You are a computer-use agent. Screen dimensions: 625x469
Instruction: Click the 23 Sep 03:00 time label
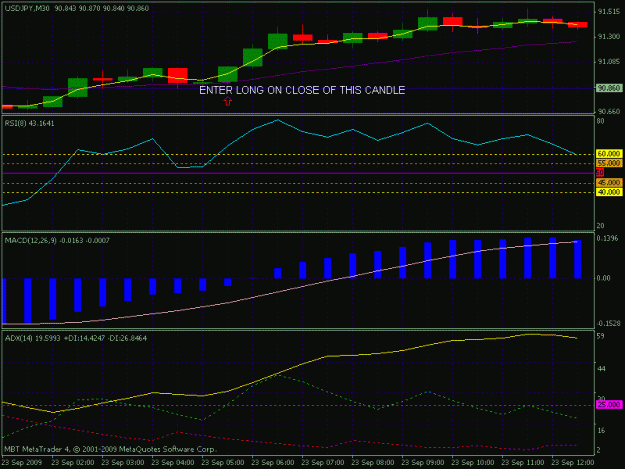point(123,463)
